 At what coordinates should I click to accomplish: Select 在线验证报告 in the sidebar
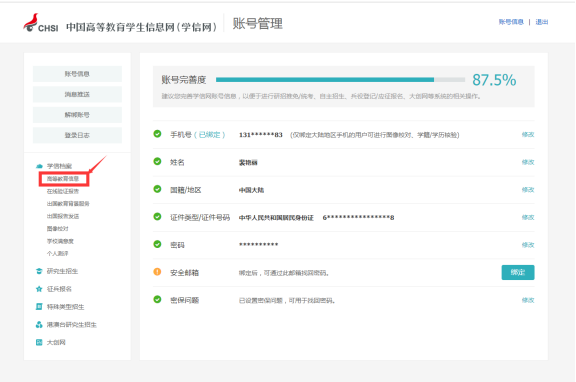[63, 191]
